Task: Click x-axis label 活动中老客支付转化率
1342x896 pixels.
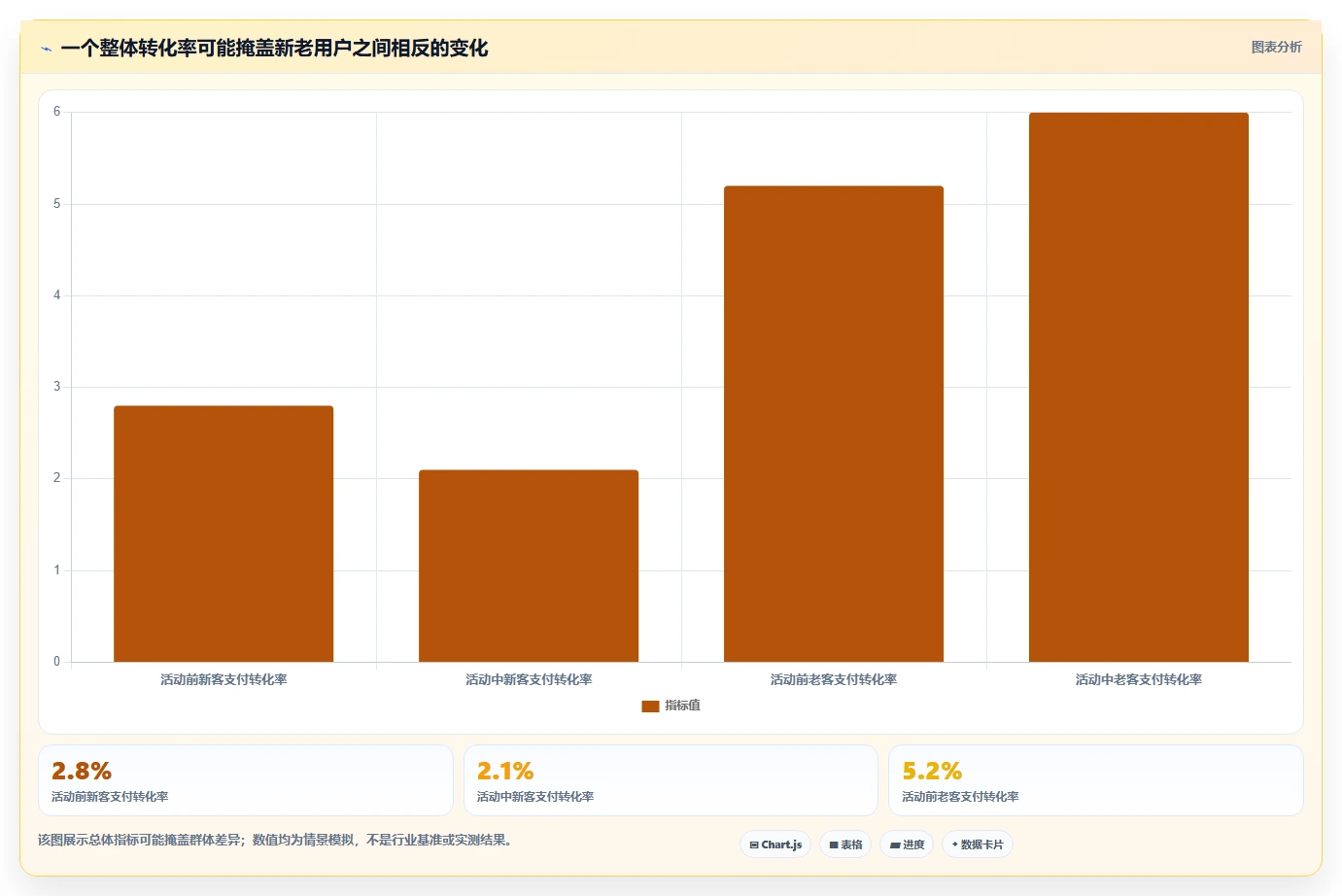Action: pyautogui.click(x=1139, y=679)
